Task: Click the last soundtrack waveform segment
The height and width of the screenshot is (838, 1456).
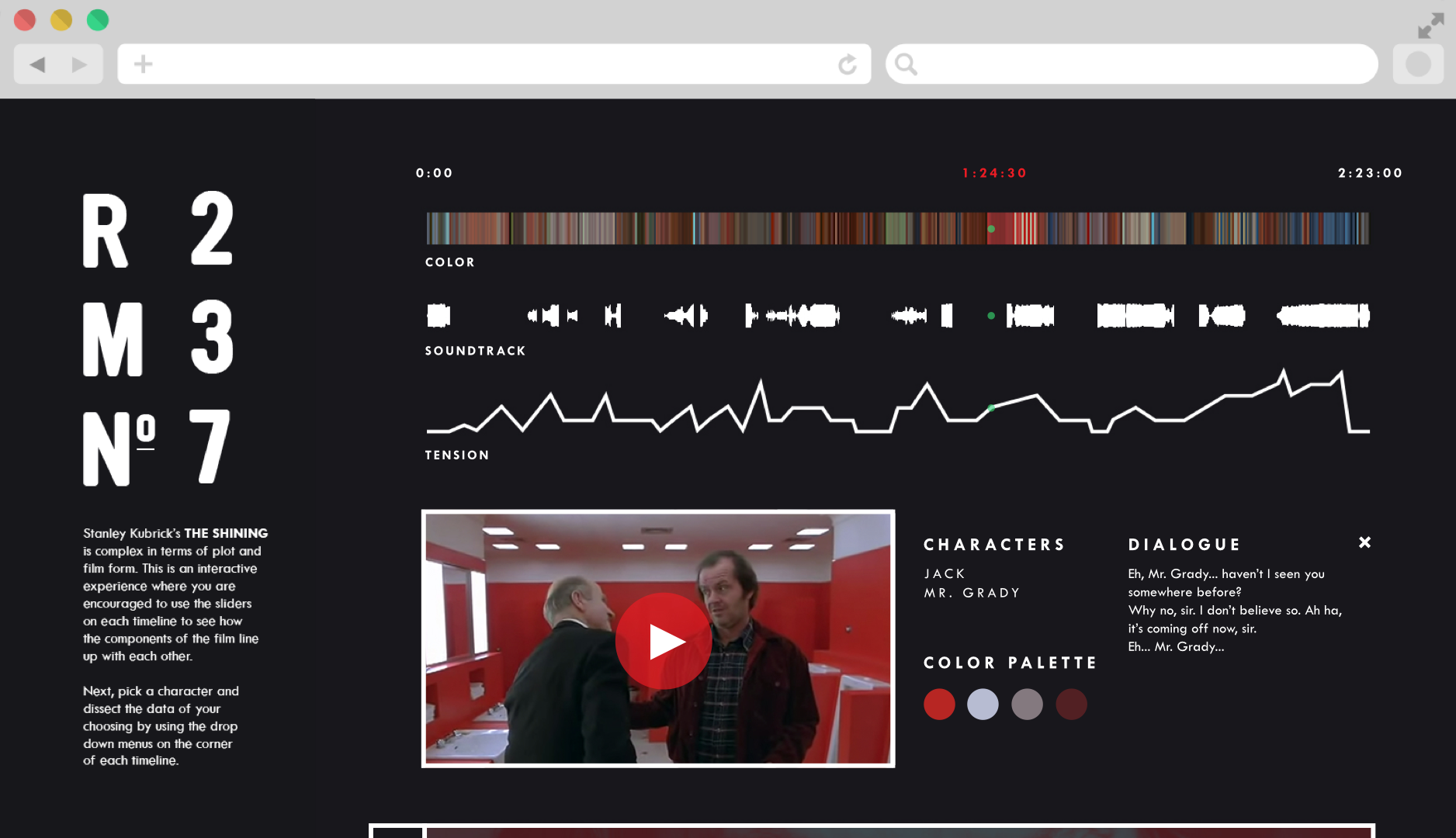Action: point(1323,316)
